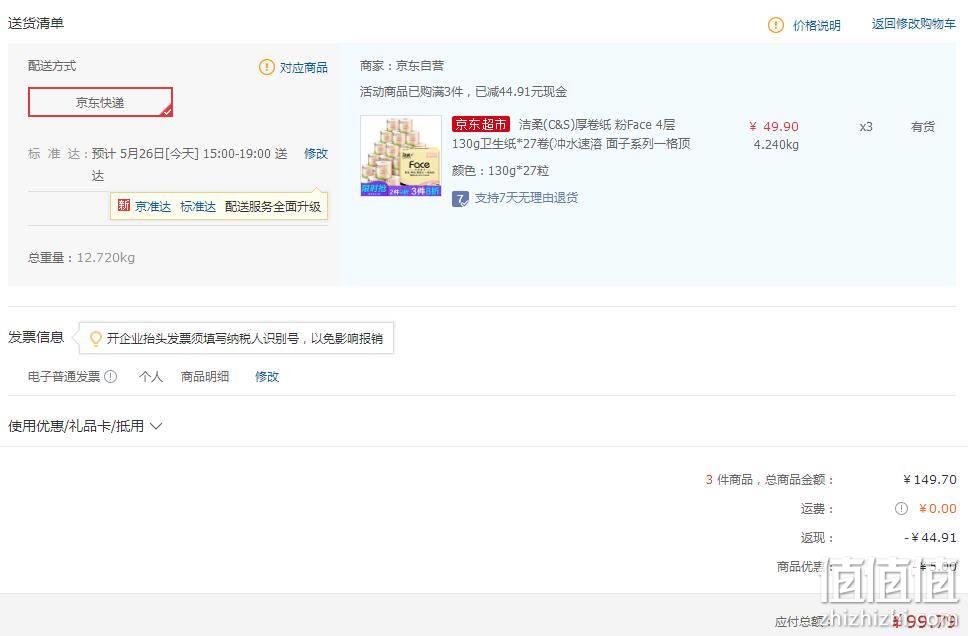Click the 个人 invoice title text
968x636 pixels.
[x=151, y=377]
